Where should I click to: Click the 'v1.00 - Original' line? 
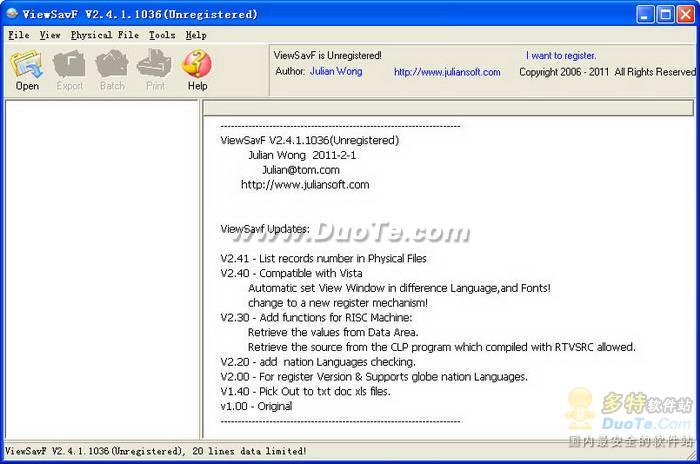(256, 406)
